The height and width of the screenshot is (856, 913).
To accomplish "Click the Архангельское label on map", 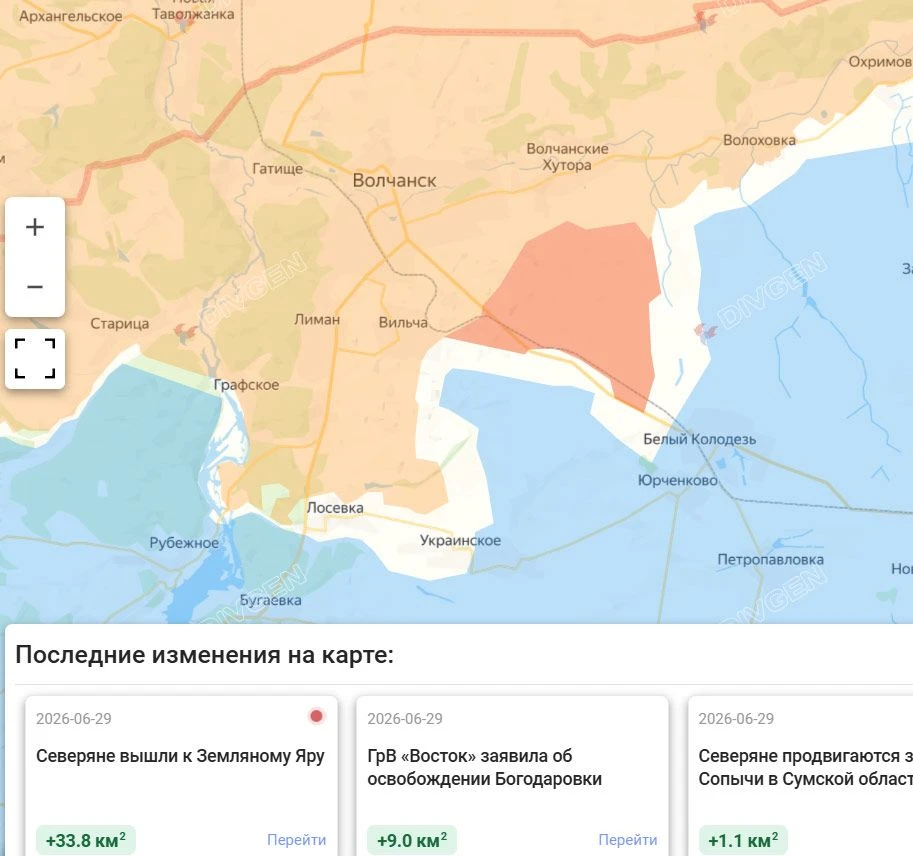I will pyautogui.click(x=70, y=16).
